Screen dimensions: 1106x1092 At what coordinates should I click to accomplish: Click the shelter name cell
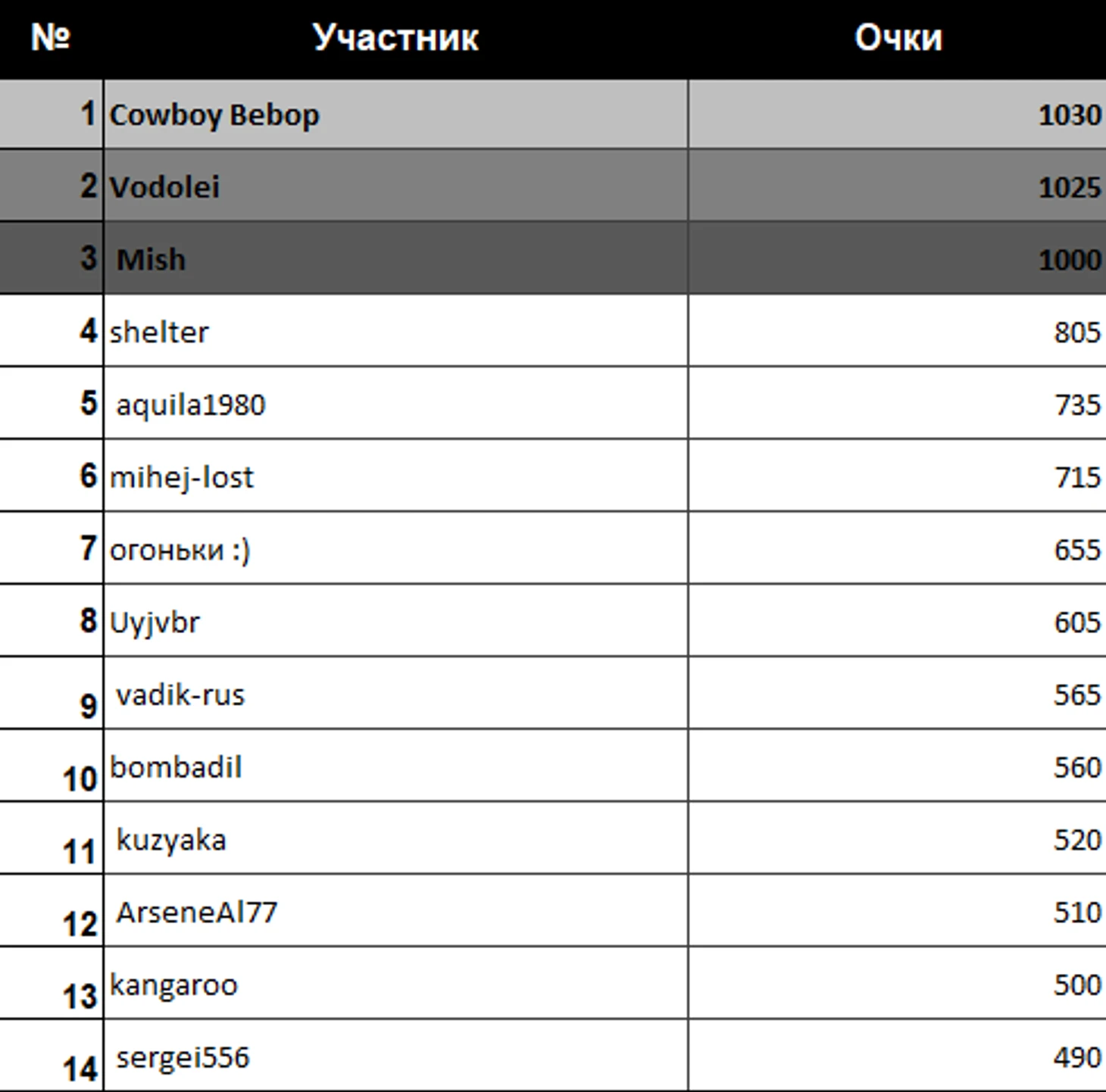click(395, 331)
